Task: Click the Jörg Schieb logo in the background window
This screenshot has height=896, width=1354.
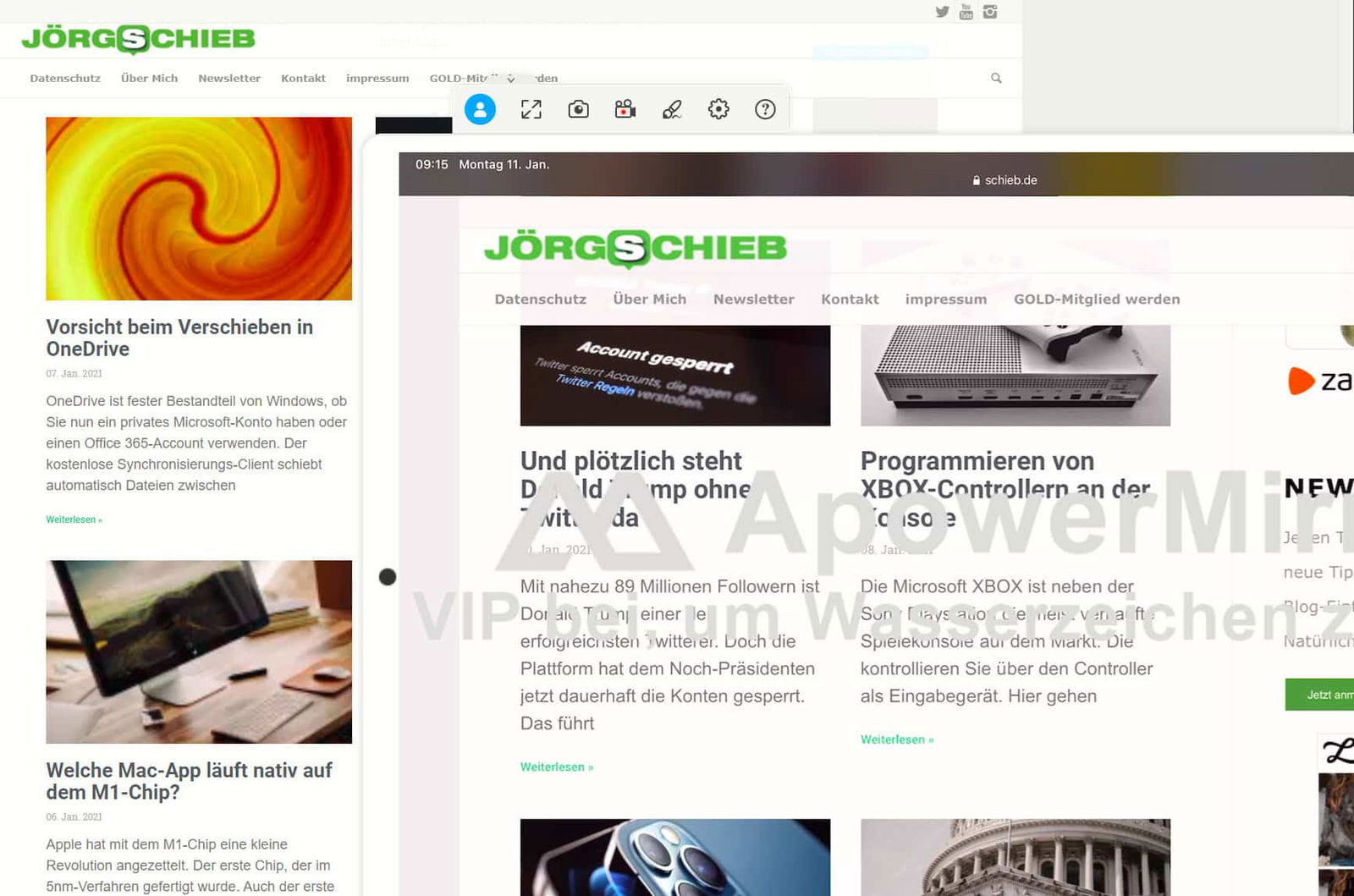Action: (138, 39)
